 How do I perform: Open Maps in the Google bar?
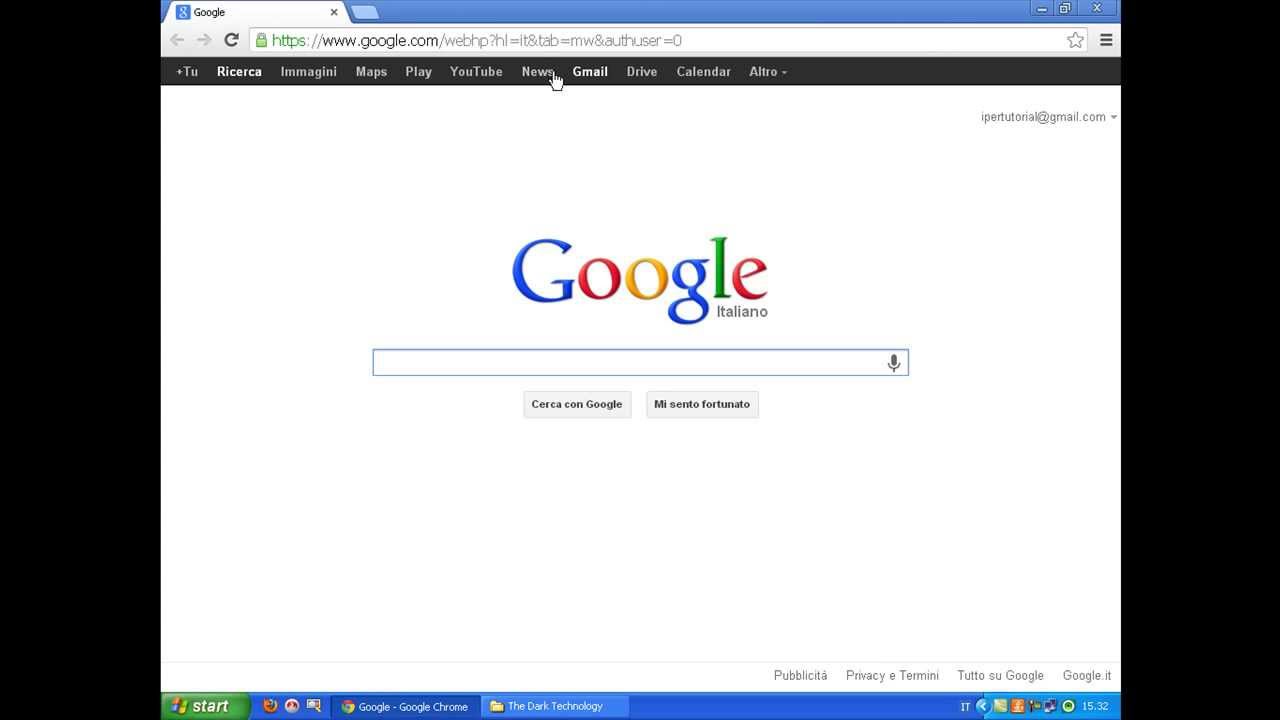click(x=371, y=72)
